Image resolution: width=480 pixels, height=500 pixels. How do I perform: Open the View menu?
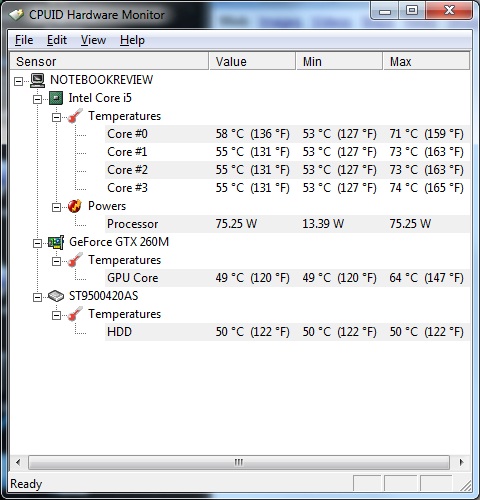point(93,40)
